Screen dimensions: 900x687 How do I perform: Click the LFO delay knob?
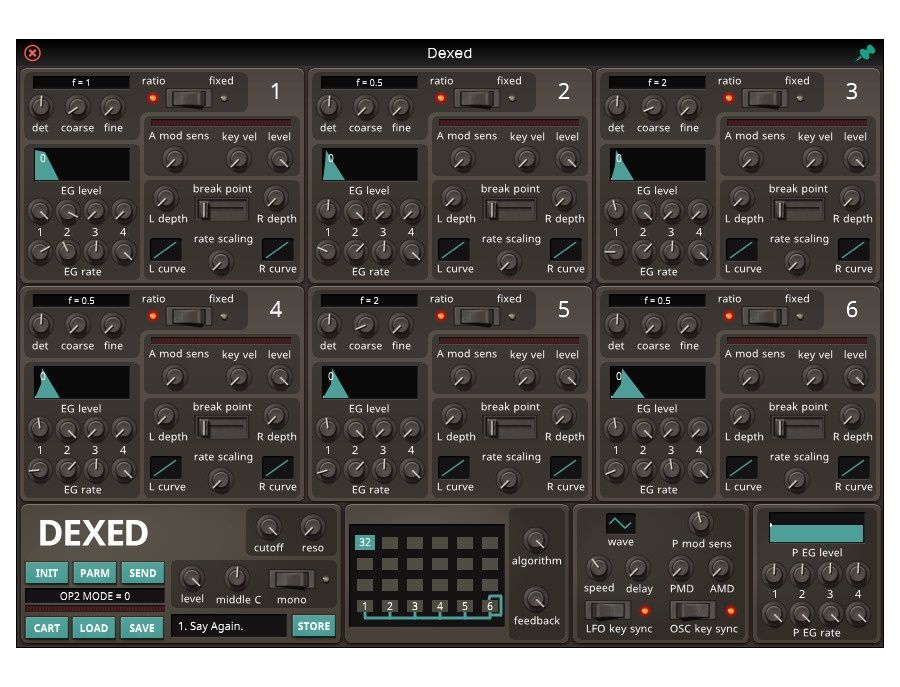click(637, 568)
